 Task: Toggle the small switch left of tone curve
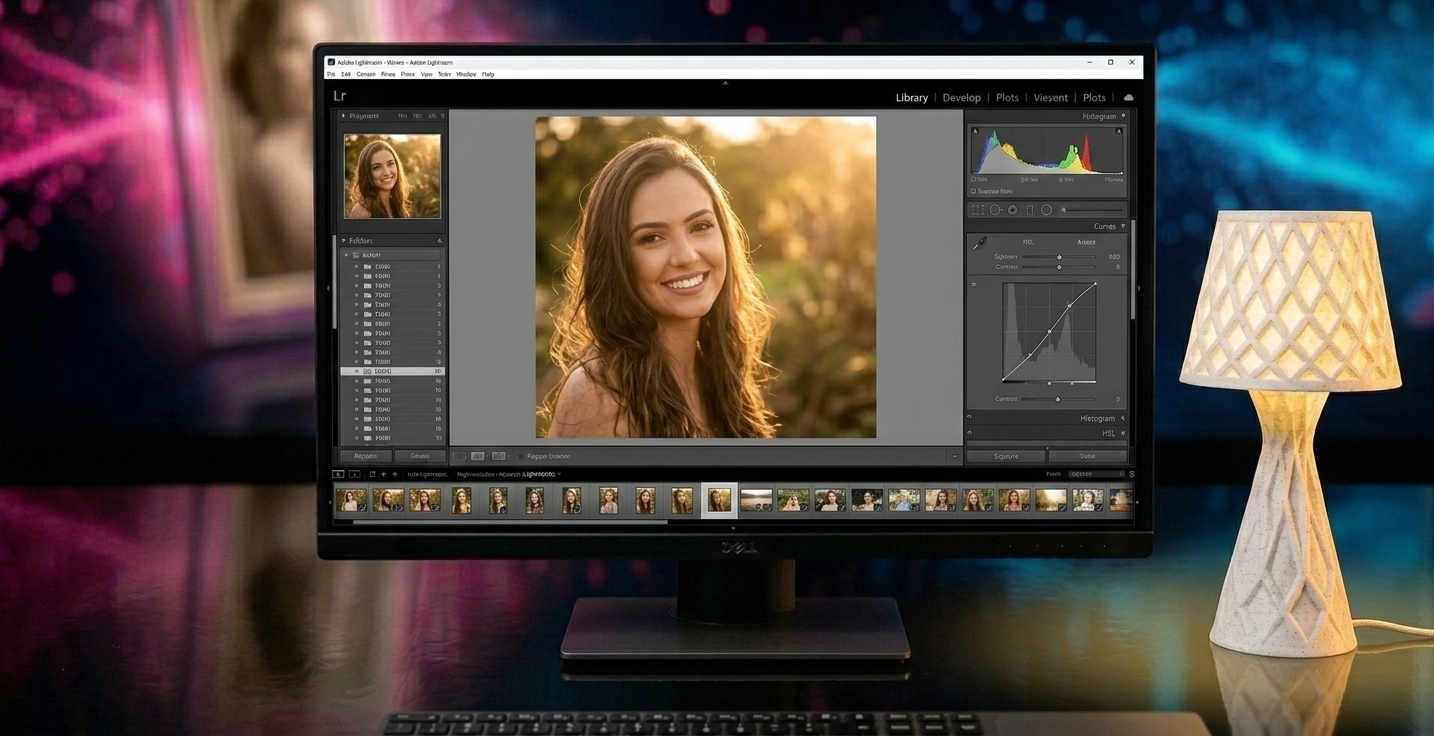[973, 285]
